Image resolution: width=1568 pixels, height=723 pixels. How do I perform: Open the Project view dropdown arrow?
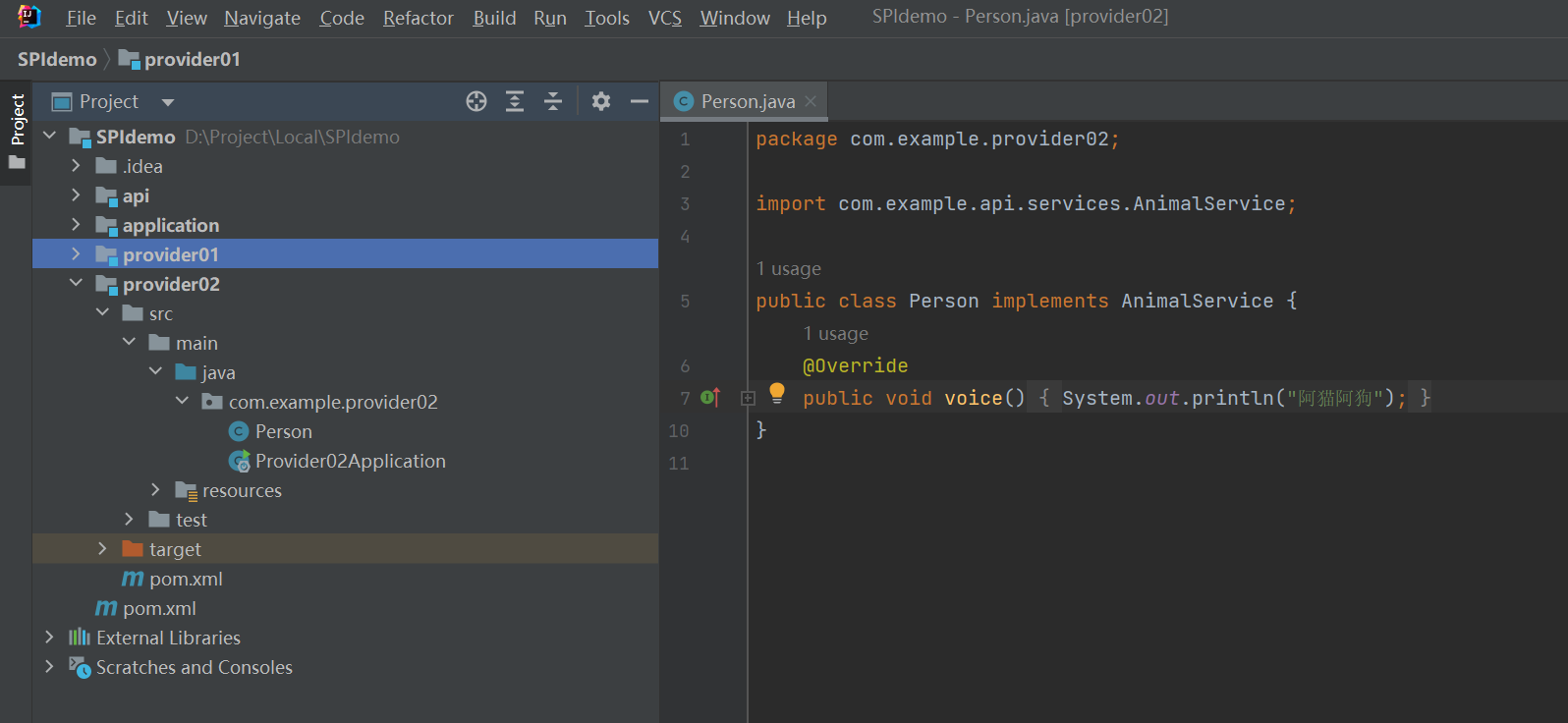click(x=168, y=102)
